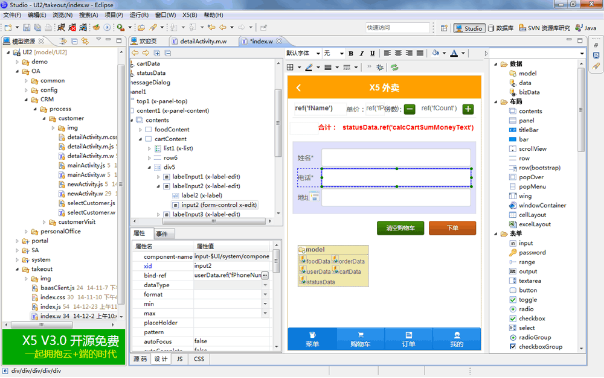Viewport: 604px width, 378px height.
Task: Click the green minus button beside fCount
Action: click(x=409, y=109)
